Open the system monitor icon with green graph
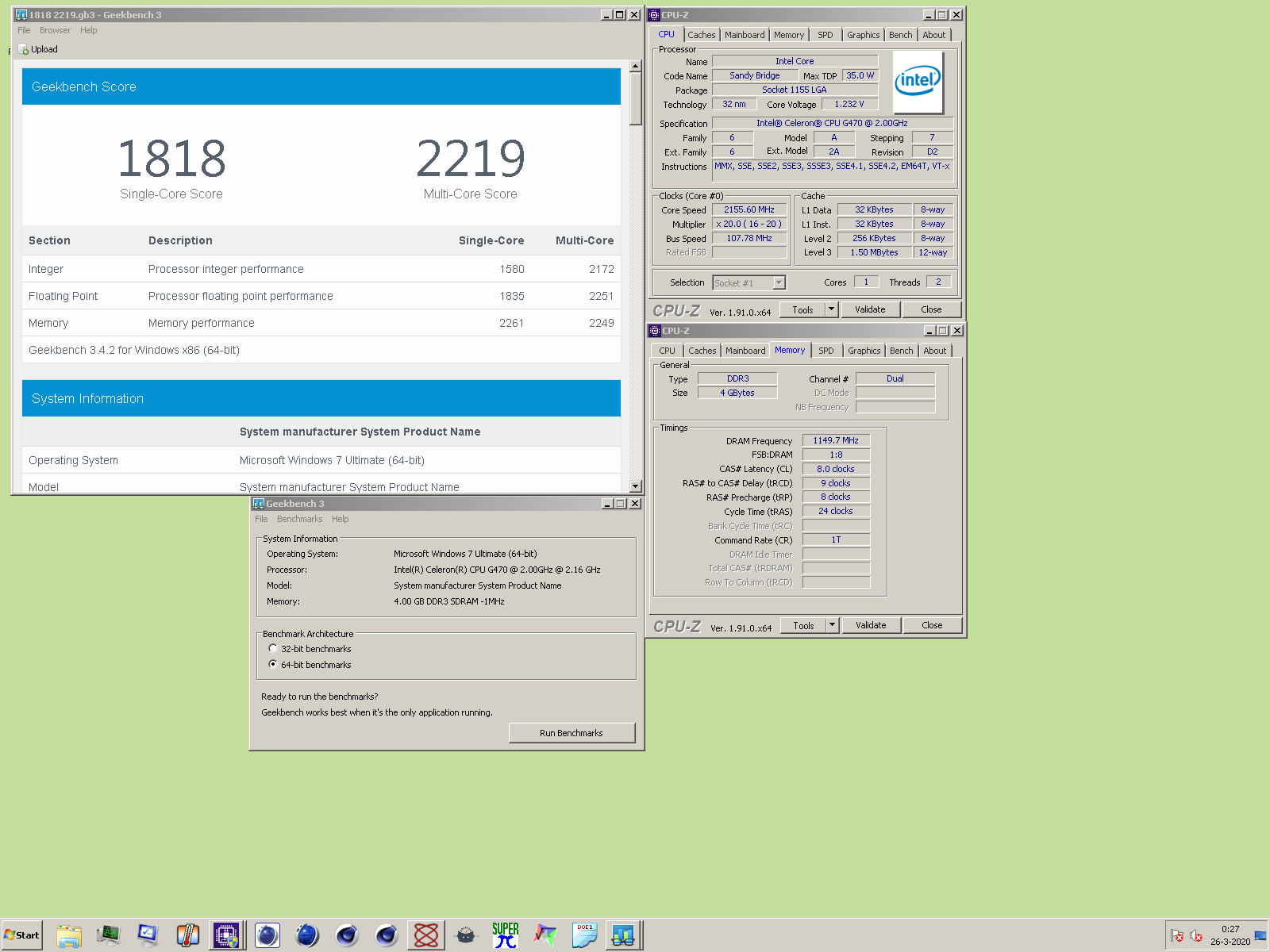The image size is (1270, 952). point(108,935)
